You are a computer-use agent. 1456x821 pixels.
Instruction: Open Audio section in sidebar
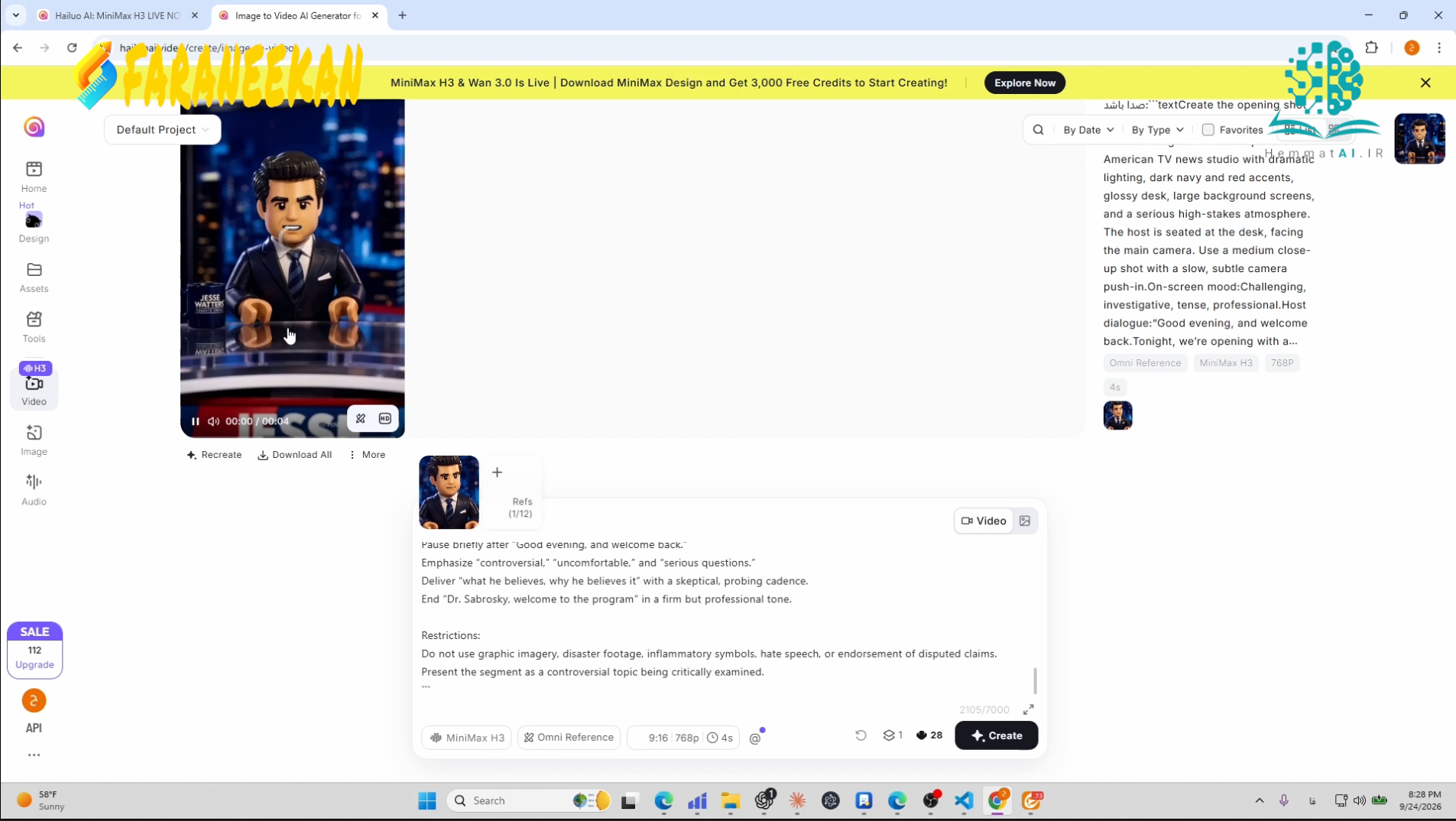[x=34, y=490]
